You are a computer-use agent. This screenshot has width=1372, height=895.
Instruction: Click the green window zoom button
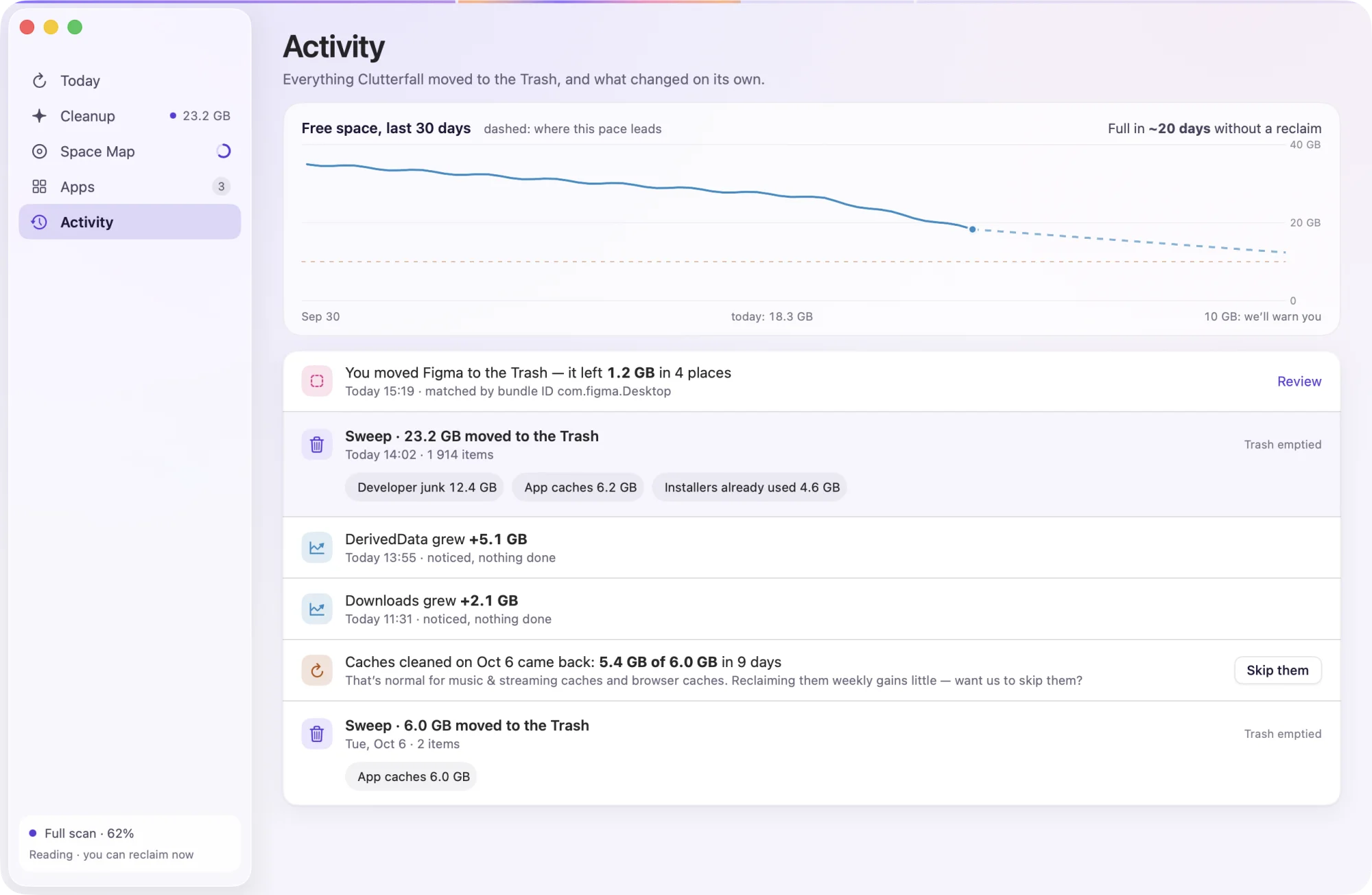75,27
